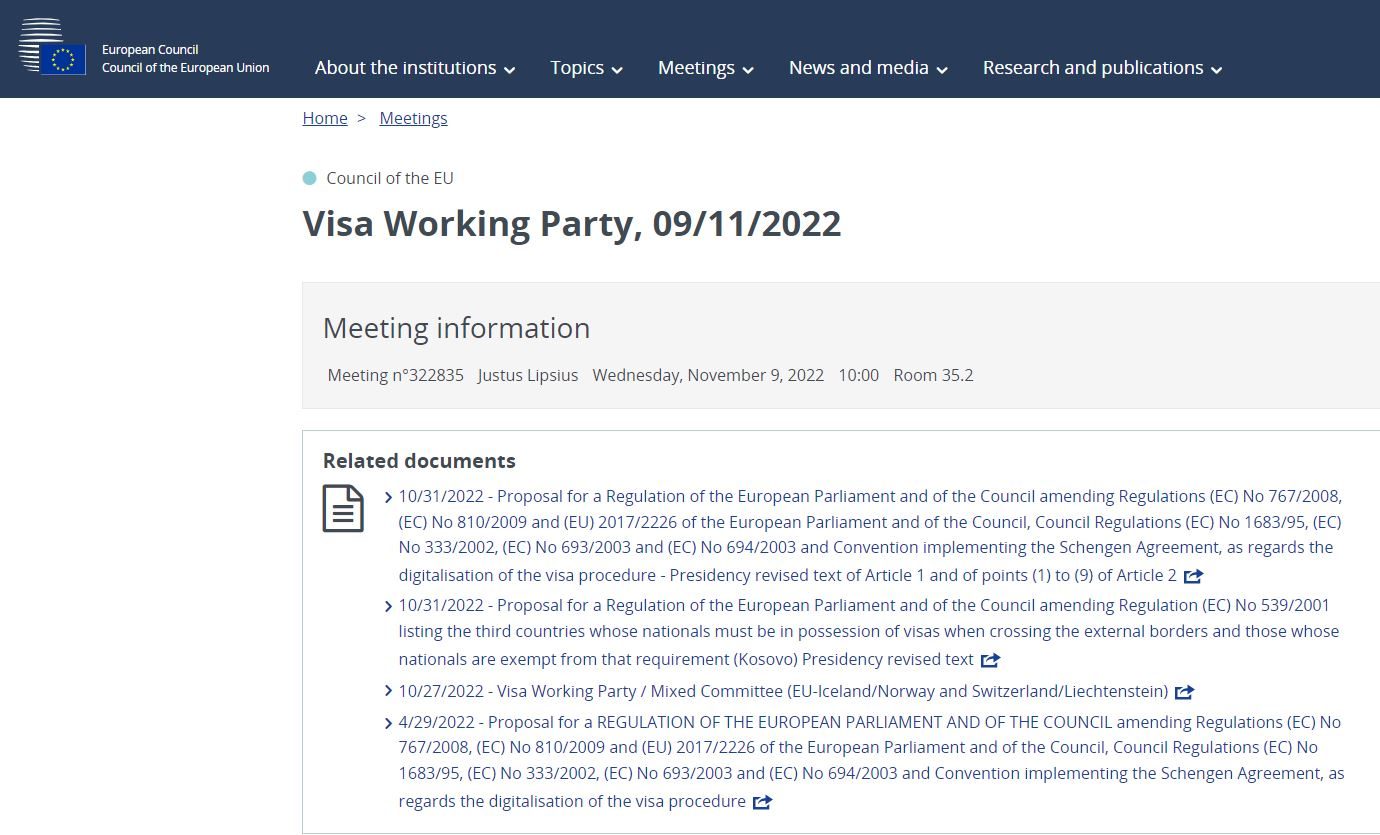The height and width of the screenshot is (835, 1380).
Task: Open external link icon after 4/29/2022 digitalisation proposal
Action: (762, 802)
